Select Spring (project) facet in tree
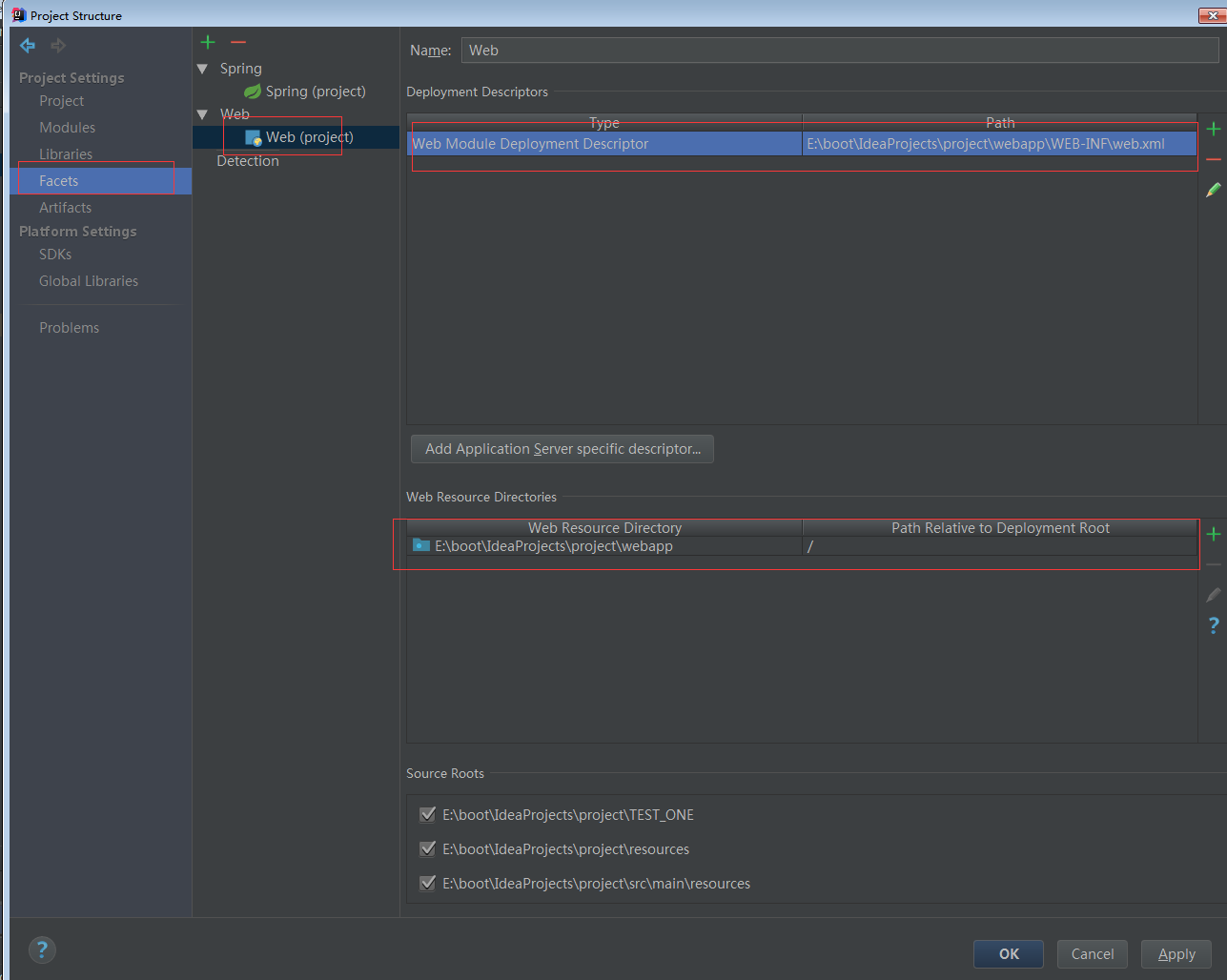Viewport: 1227px width, 980px height. [315, 92]
